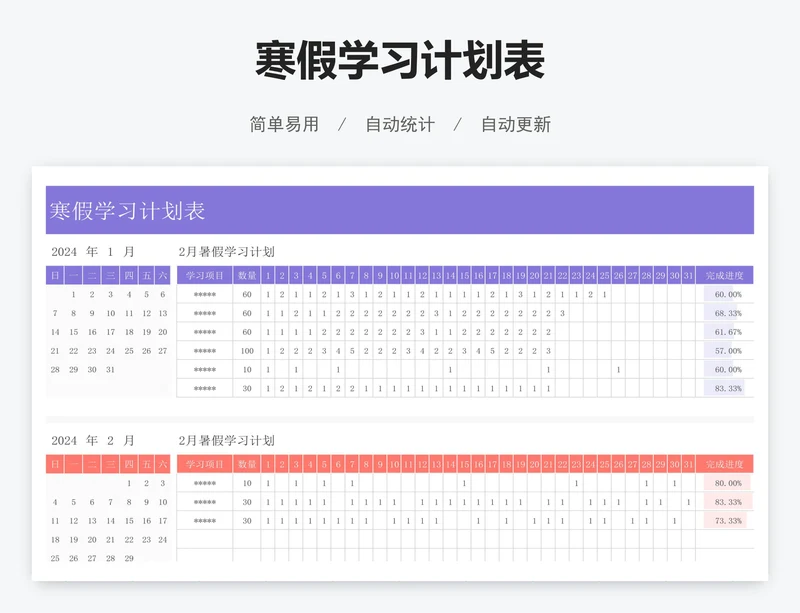
Task: Click the red 三 weekday header
Action: click(x=110, y=464)
